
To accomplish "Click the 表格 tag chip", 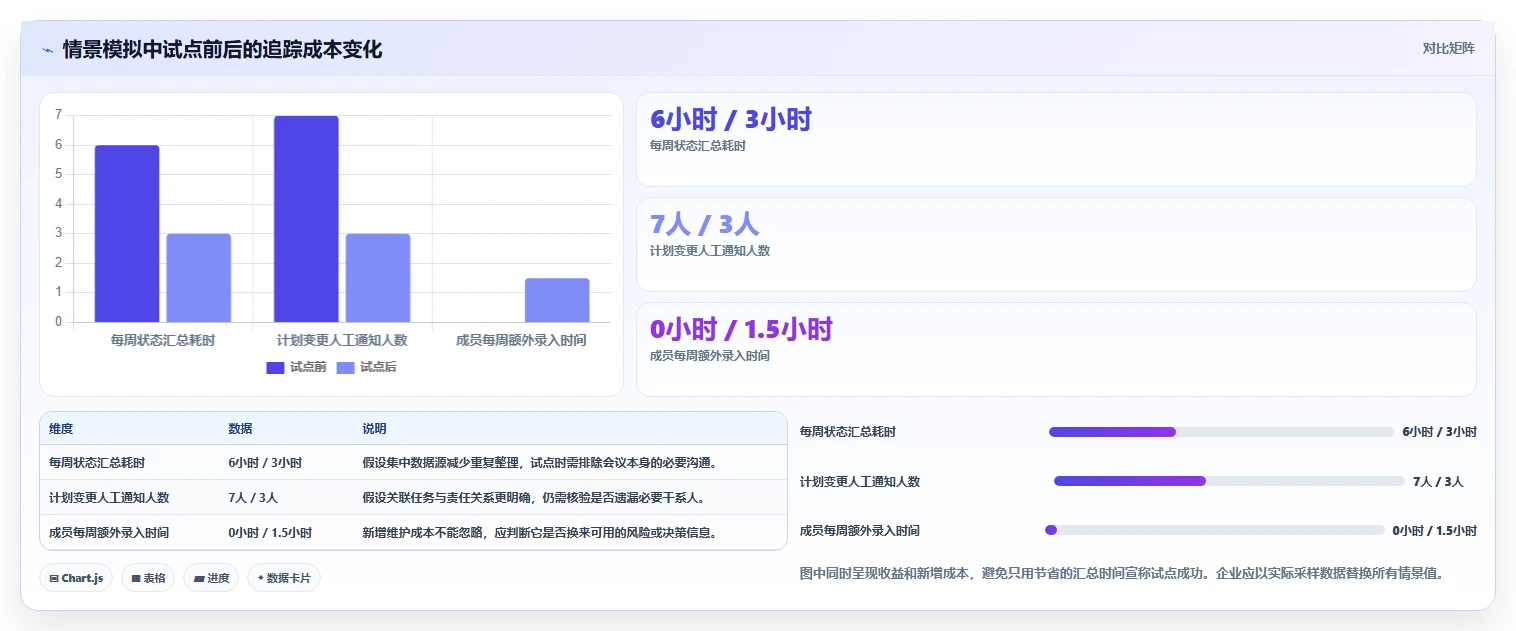I will (148, 578).
